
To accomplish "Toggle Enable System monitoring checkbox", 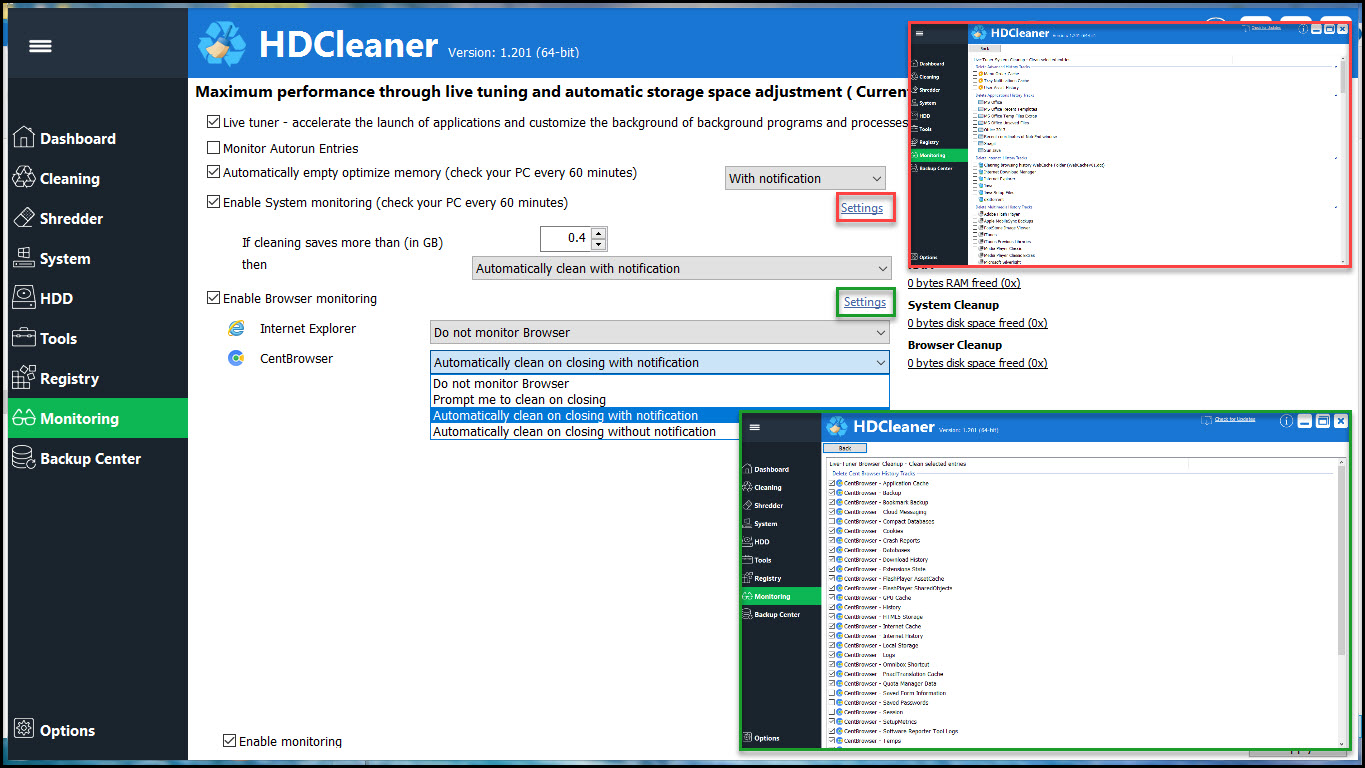I will (x=213, y=202).
